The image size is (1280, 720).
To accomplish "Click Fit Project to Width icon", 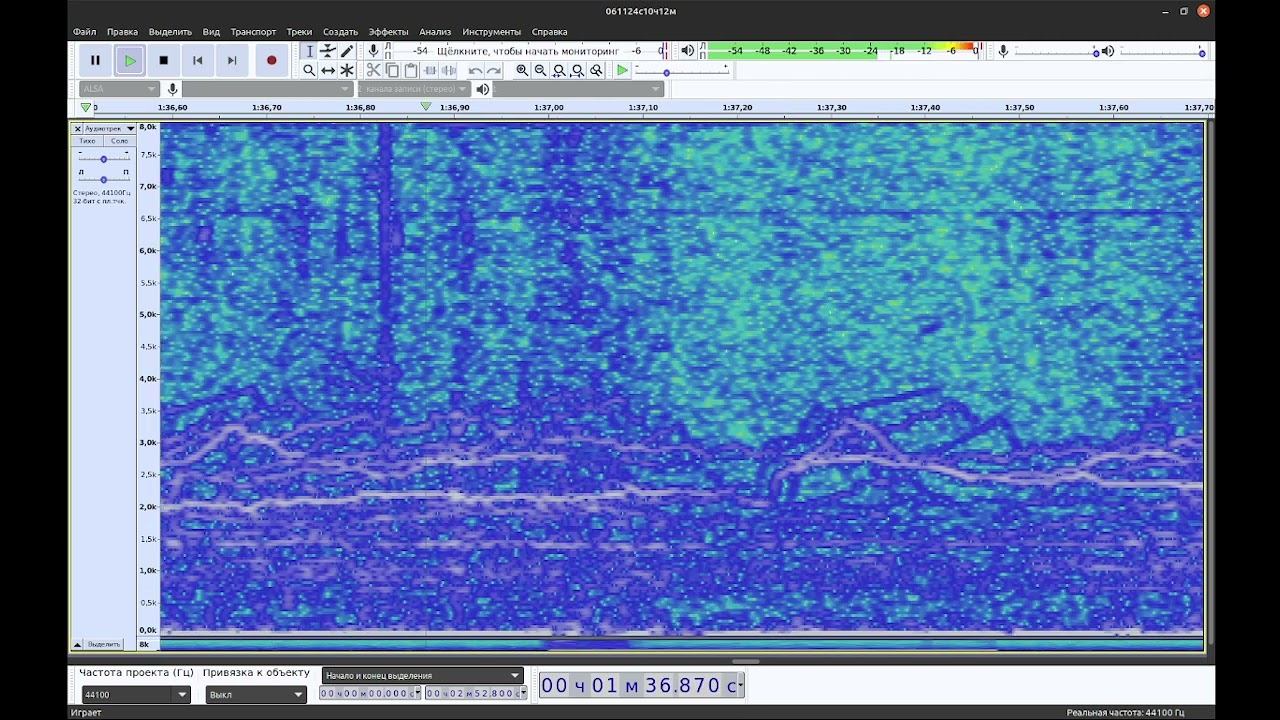I will pos(578,70).
